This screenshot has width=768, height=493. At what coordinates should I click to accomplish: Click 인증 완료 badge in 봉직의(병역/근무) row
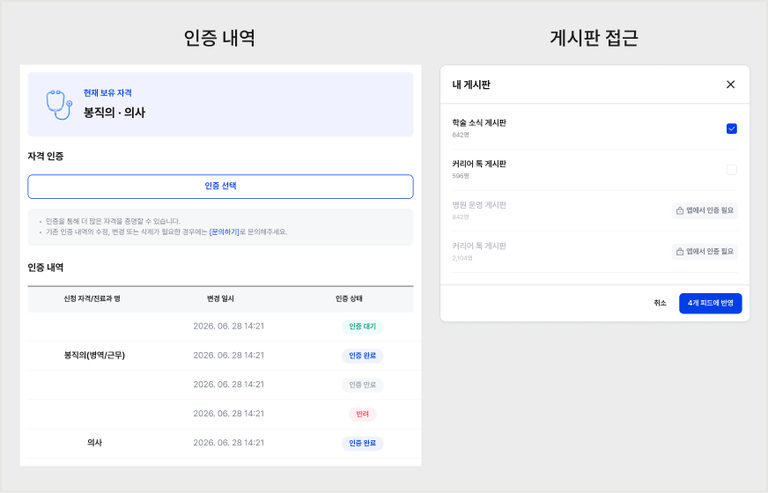click(x=362, y=356)
